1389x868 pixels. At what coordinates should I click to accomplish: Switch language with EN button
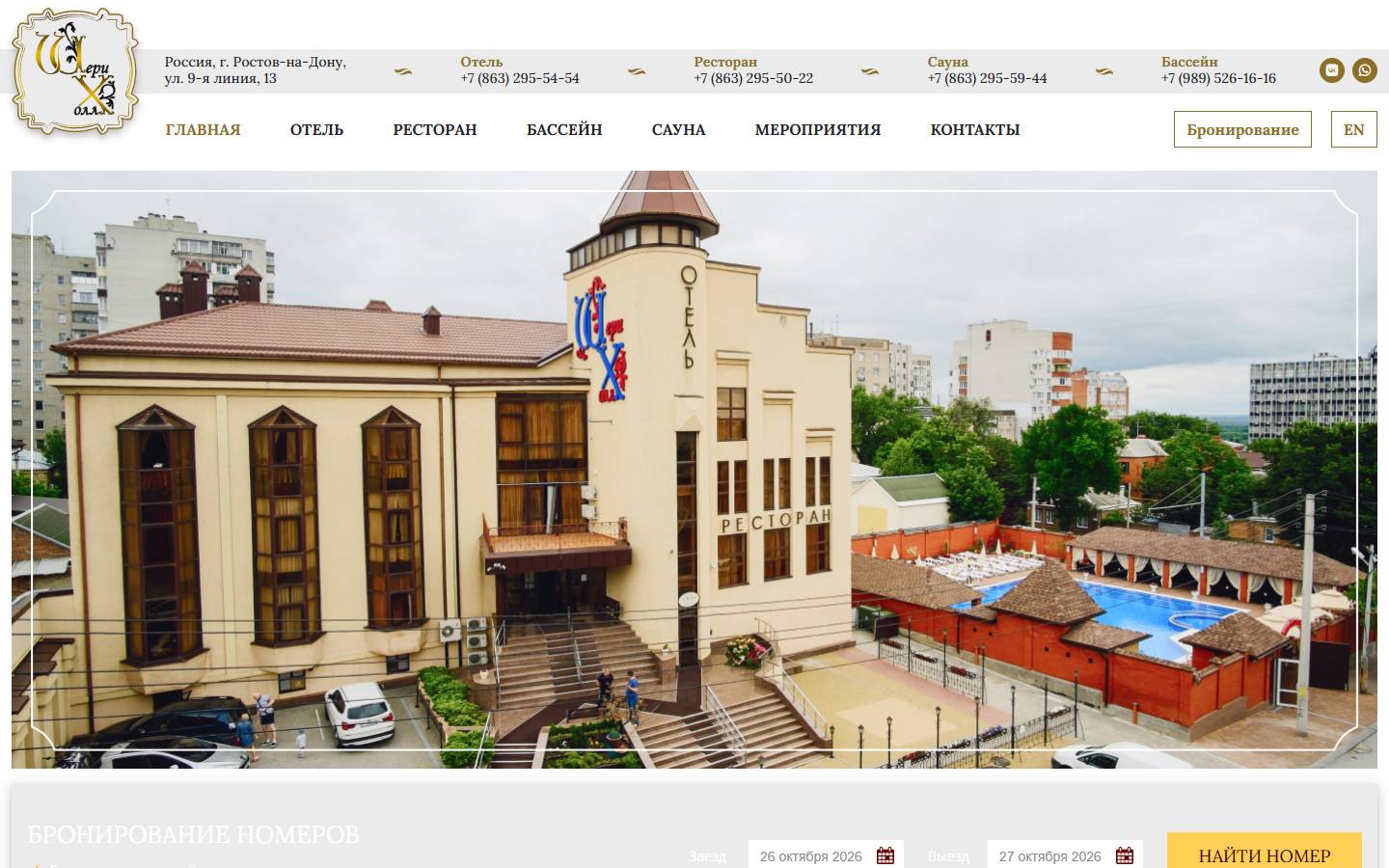(1354, 129)
